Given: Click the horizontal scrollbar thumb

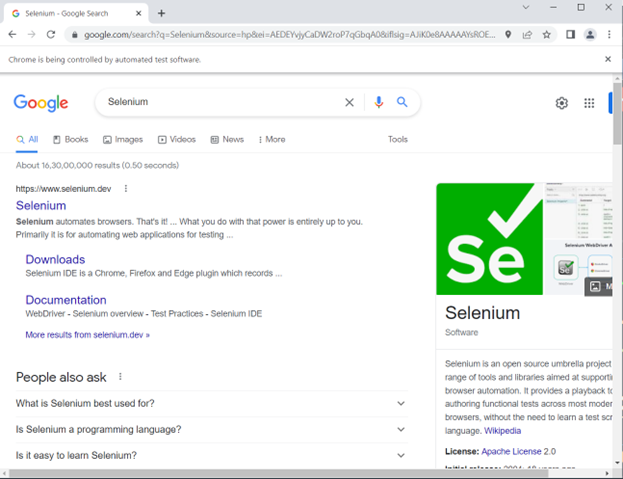Looking at the screenshot, I should [279, 473].
